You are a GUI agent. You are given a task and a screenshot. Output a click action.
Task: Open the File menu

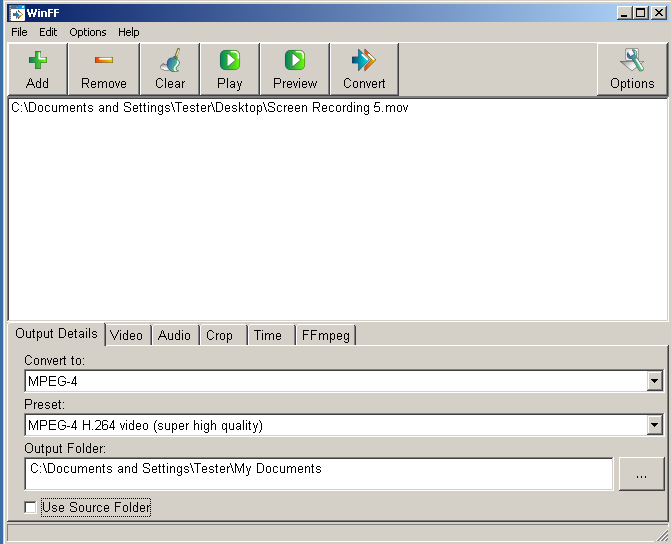19,32
